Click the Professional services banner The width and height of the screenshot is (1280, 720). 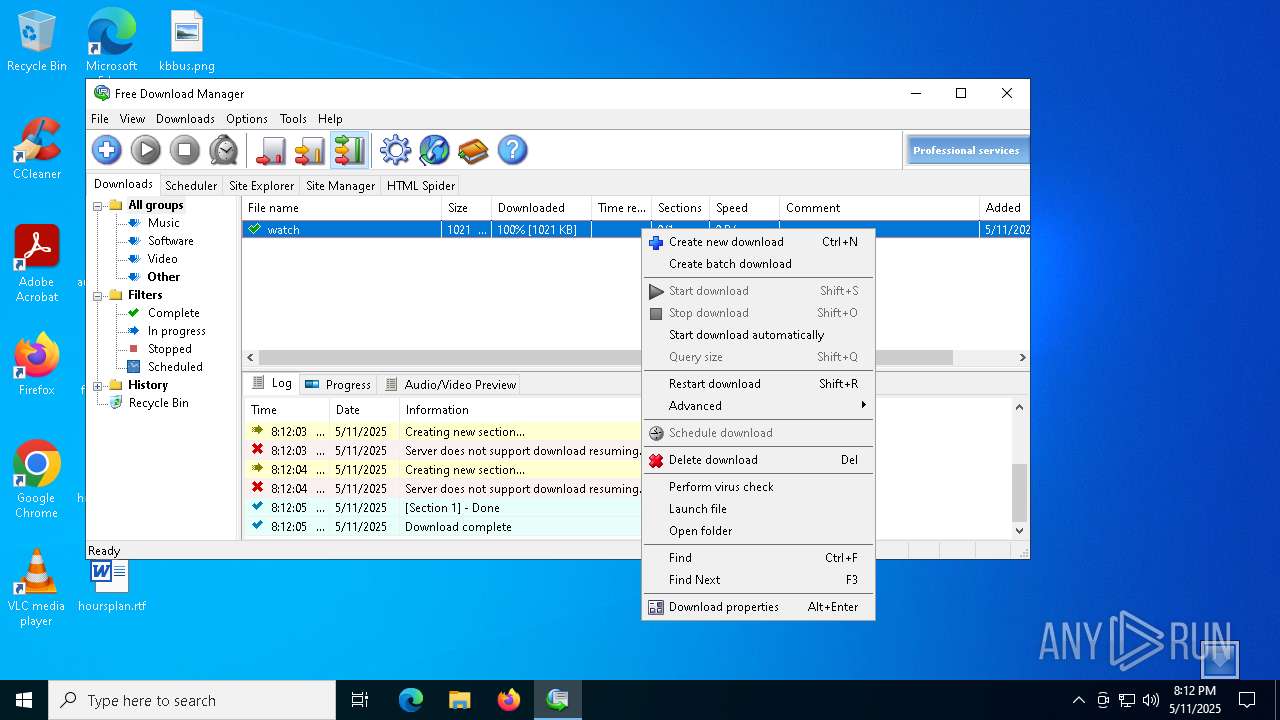pos(966,150)
